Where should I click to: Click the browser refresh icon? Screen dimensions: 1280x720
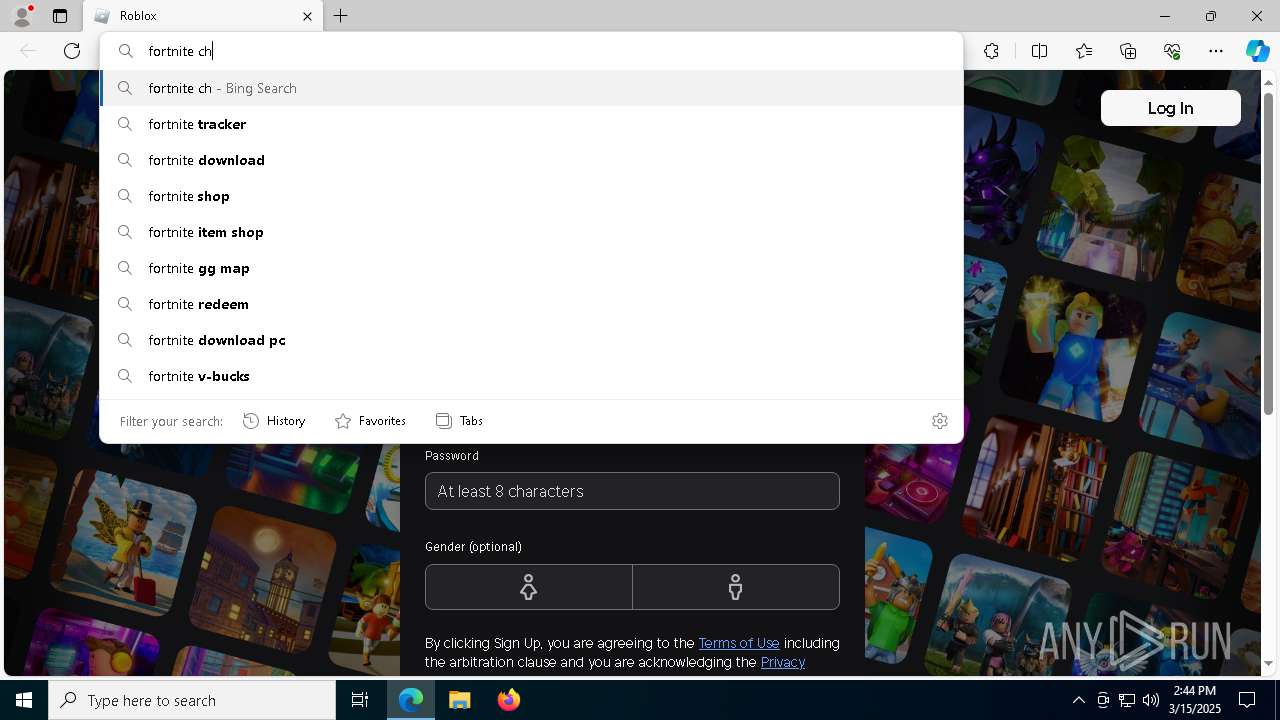click(x=72, y=51)
